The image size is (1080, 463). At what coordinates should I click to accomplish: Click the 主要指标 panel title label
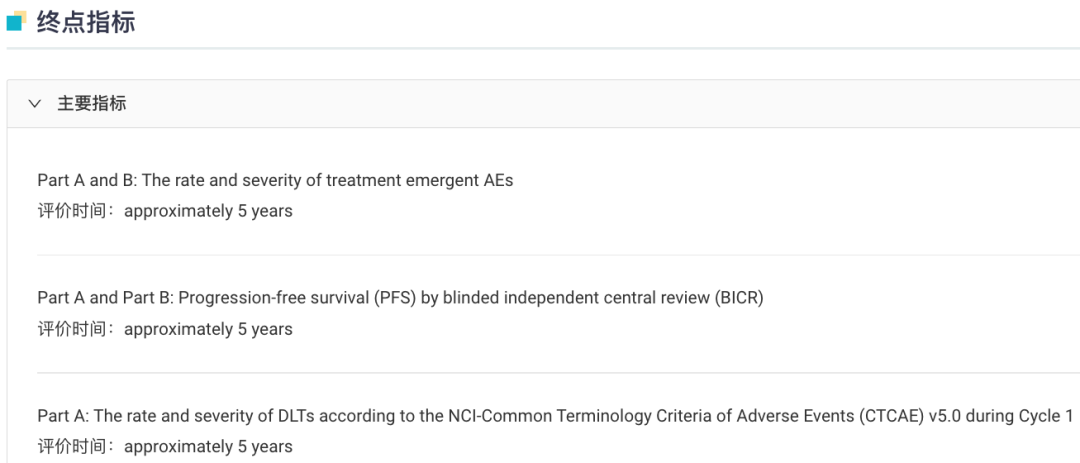(x=92, y=104)
